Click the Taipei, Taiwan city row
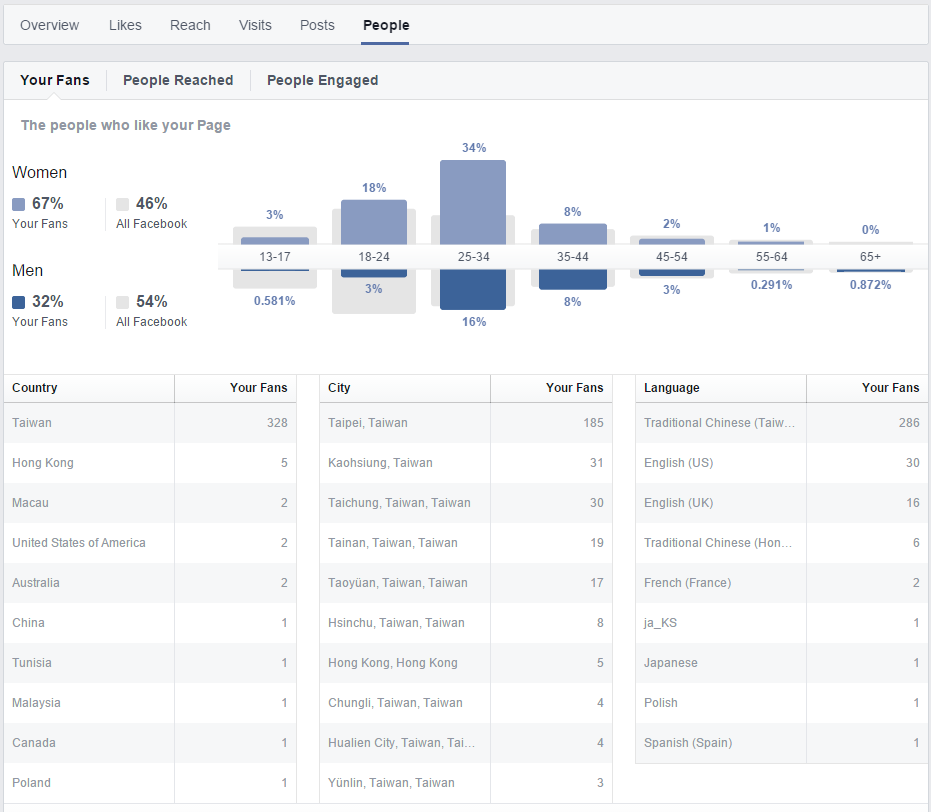The image size is (931, 812). (466, 423)
